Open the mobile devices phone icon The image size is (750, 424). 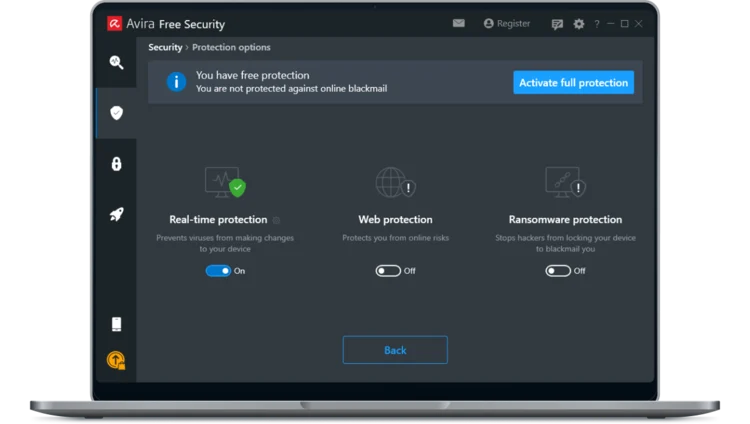[x=116, y=324]
